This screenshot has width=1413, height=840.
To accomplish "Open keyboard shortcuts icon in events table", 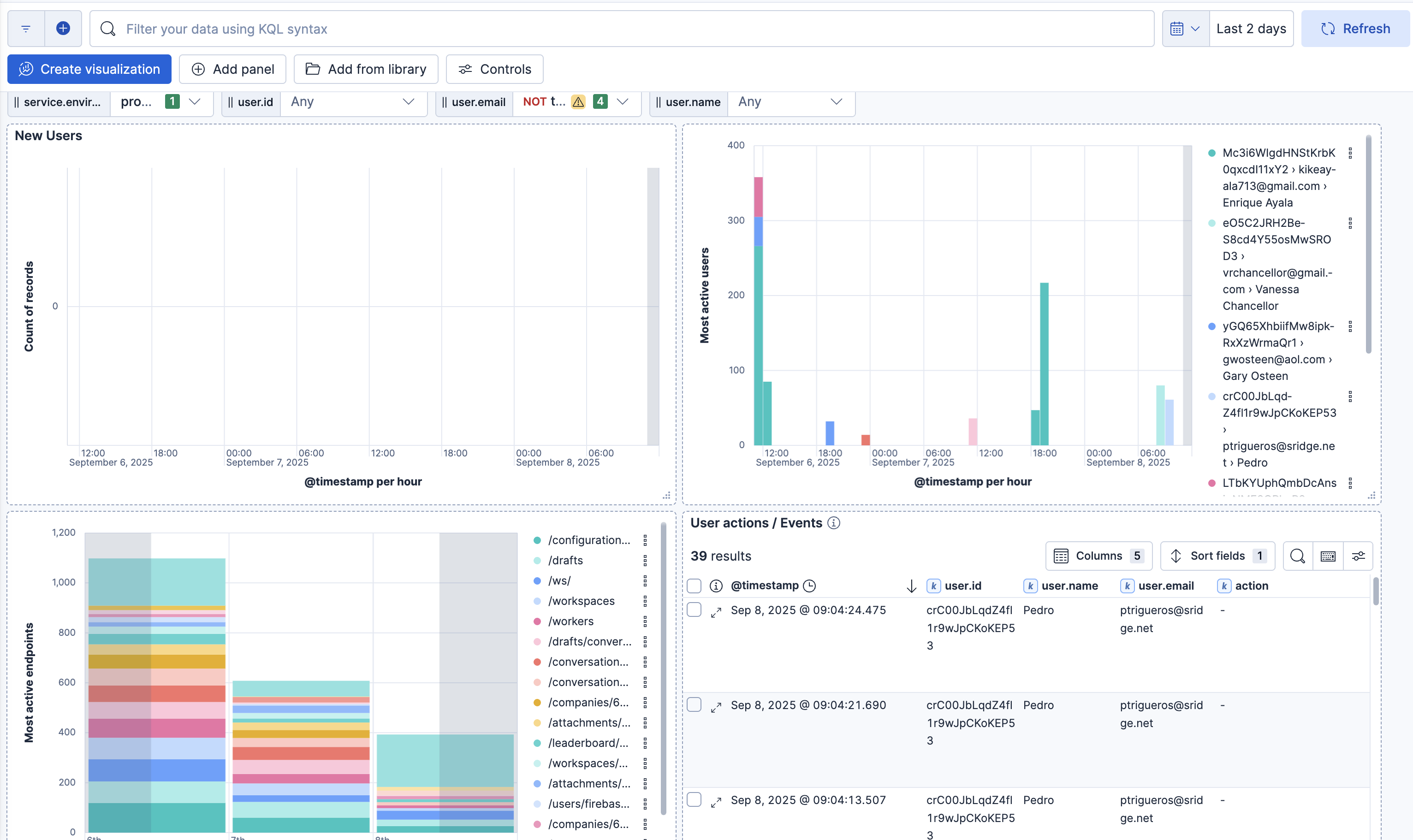I will coord(1328,556).
